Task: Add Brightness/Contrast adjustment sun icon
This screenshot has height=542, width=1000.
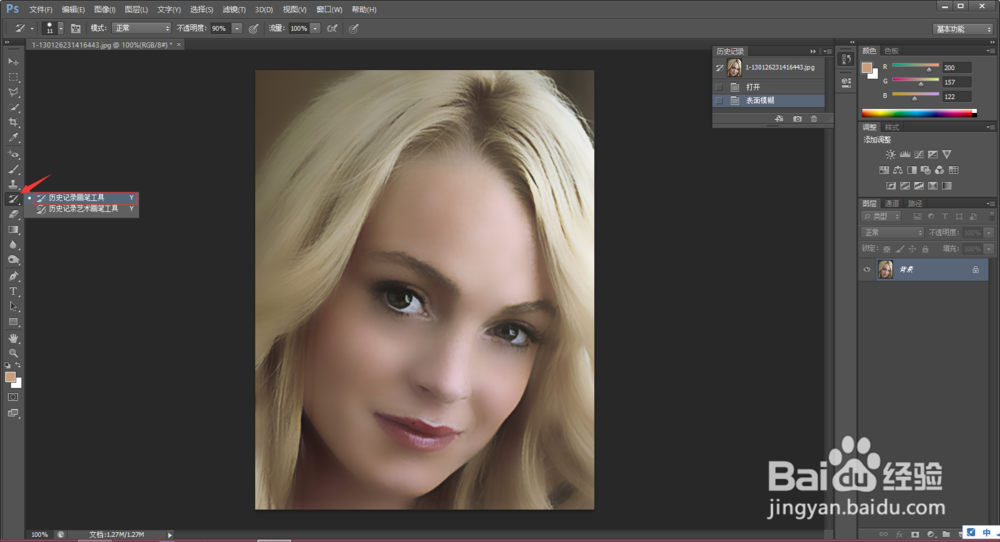Action: (x=890, y=154)
